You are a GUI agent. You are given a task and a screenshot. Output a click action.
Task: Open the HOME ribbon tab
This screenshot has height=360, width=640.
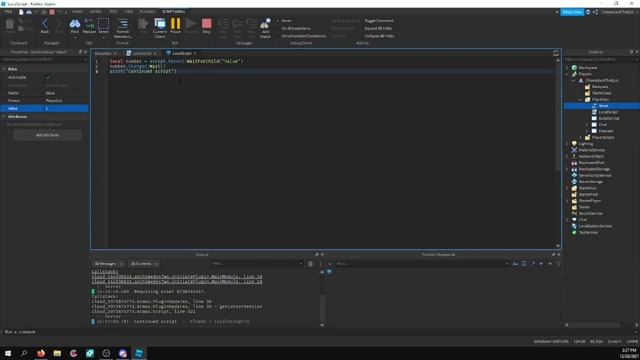(x=77, y=11)
